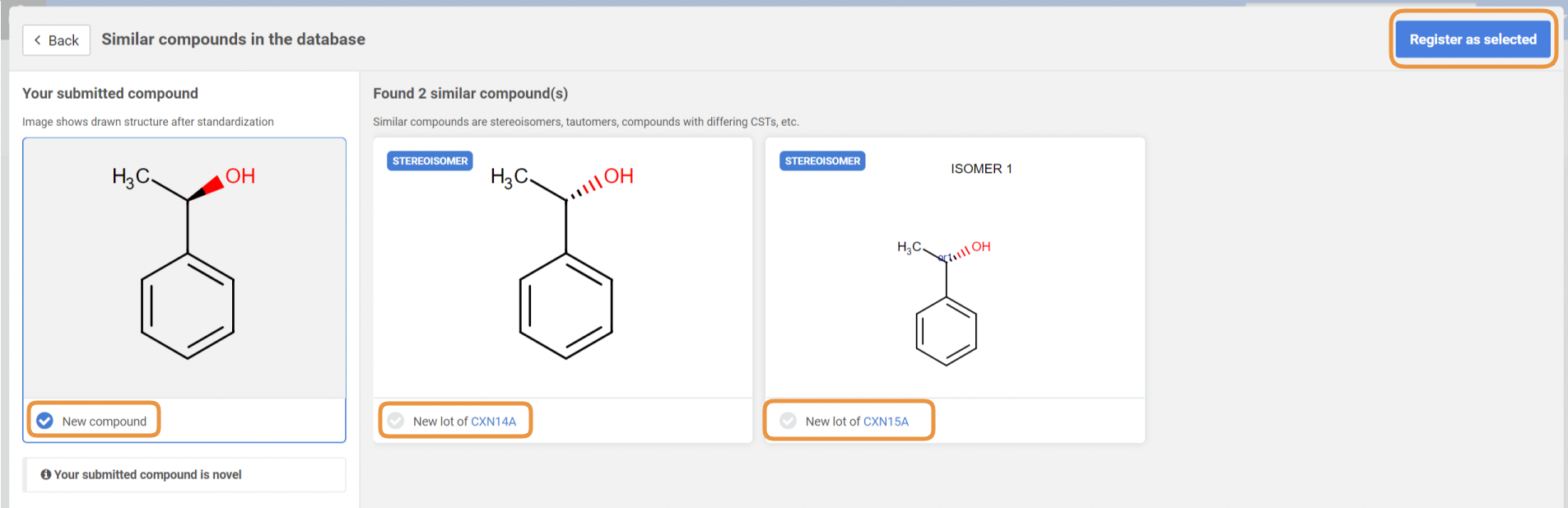Viewport: 1568px width, 508px height.
Task: Click the STEREOISOMER badge on the CXN15A card
Action: pyautogui.click(x=822, y=161)
